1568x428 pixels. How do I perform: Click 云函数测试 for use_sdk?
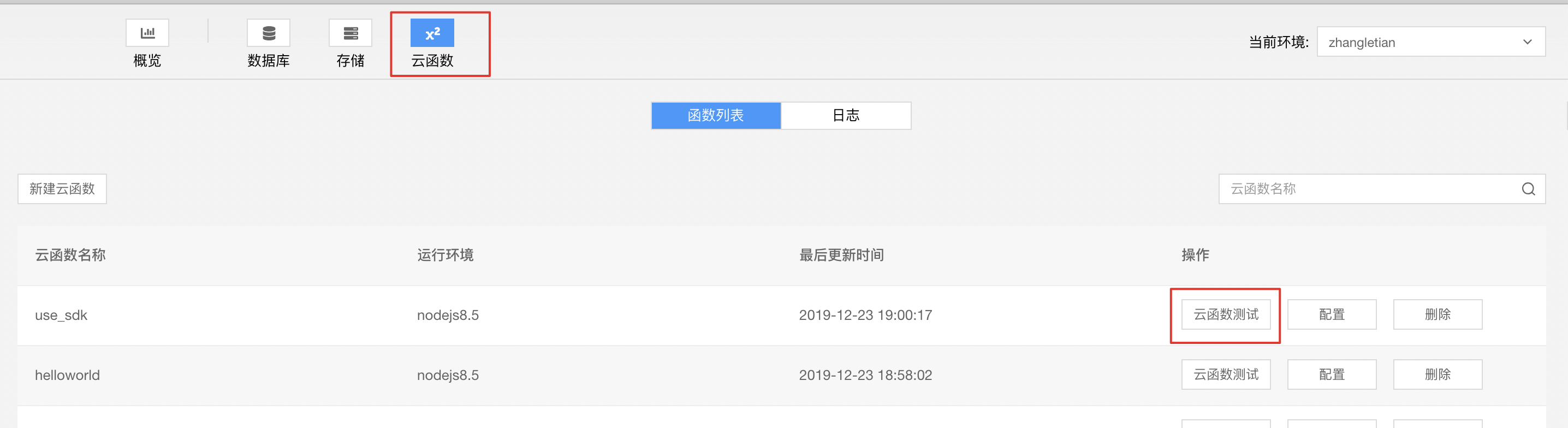[1226, 314]
